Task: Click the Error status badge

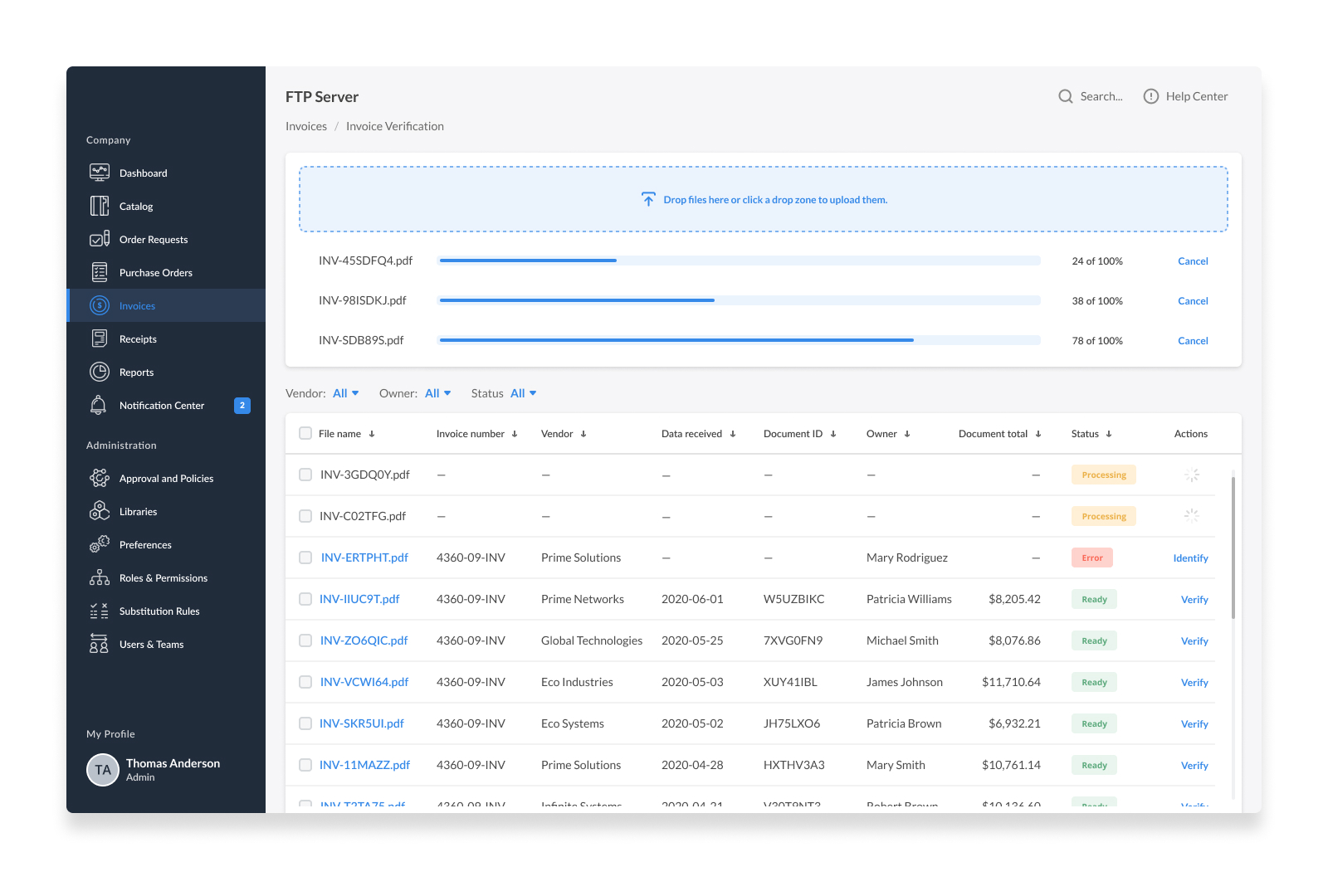Action: coord(1092,558)
